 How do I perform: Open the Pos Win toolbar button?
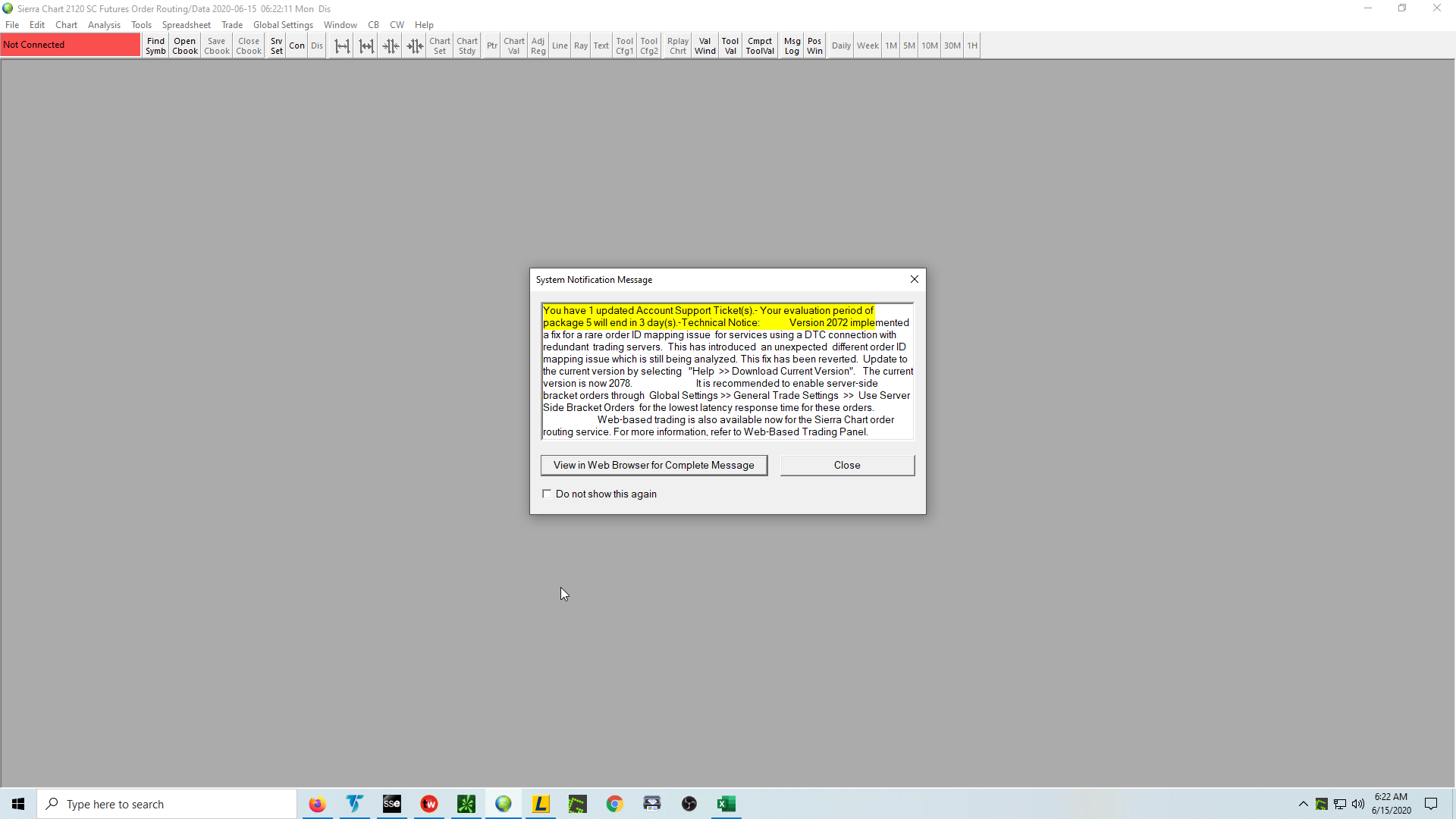[x=814, y=45]
